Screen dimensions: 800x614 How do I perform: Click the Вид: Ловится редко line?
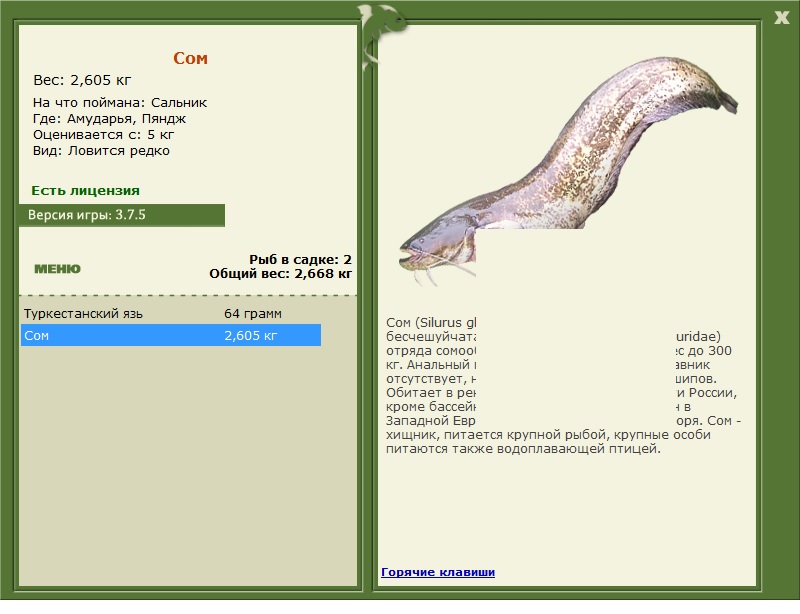point(101,151)
